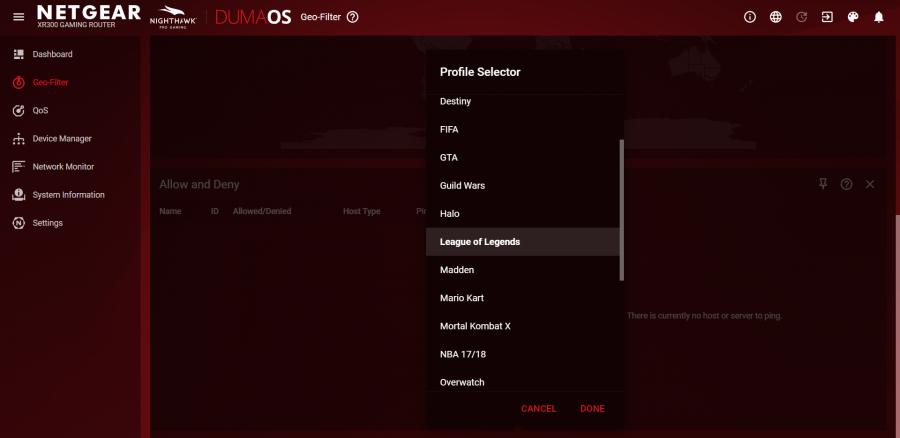Choose the FIFA profile
Screen dimensions: 900x438
(x=523, y=130)
